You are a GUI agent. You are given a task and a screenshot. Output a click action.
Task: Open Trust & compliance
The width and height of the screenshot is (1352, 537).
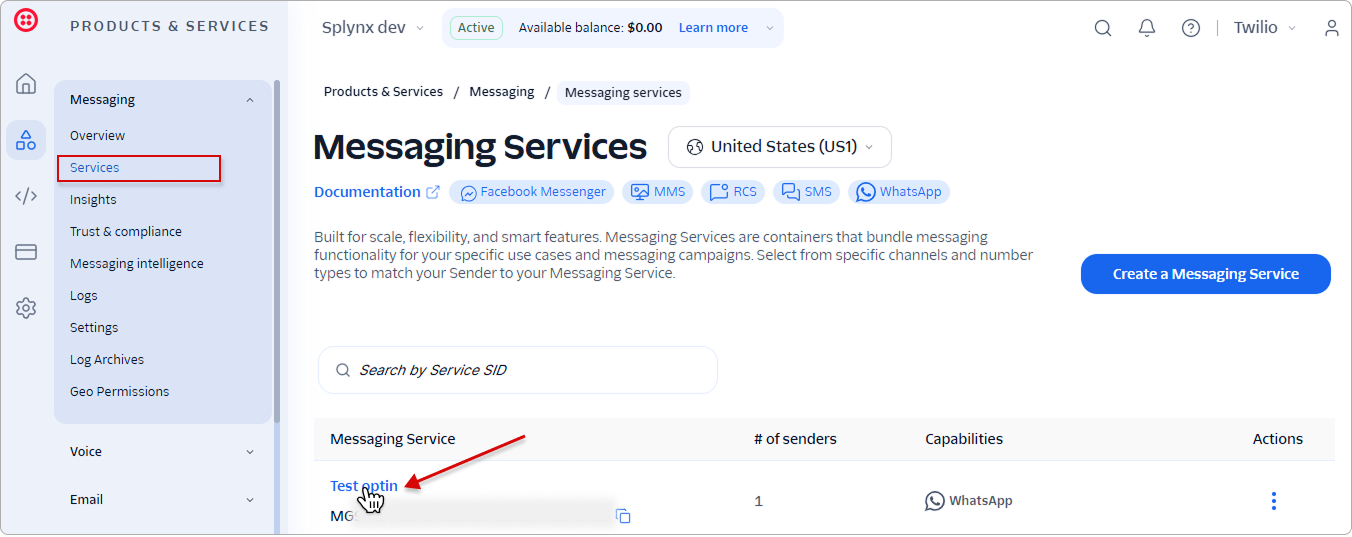[x=126, y=232]
